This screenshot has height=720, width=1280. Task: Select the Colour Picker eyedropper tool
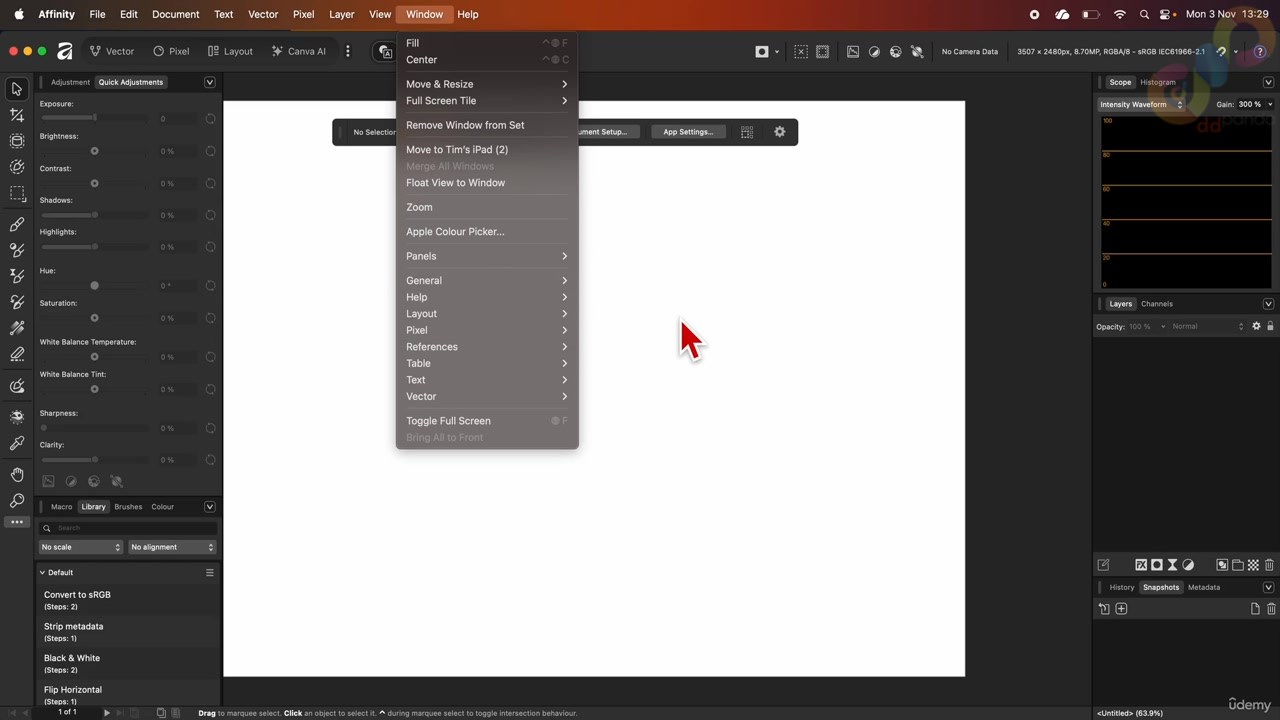(x=17, y=443)
